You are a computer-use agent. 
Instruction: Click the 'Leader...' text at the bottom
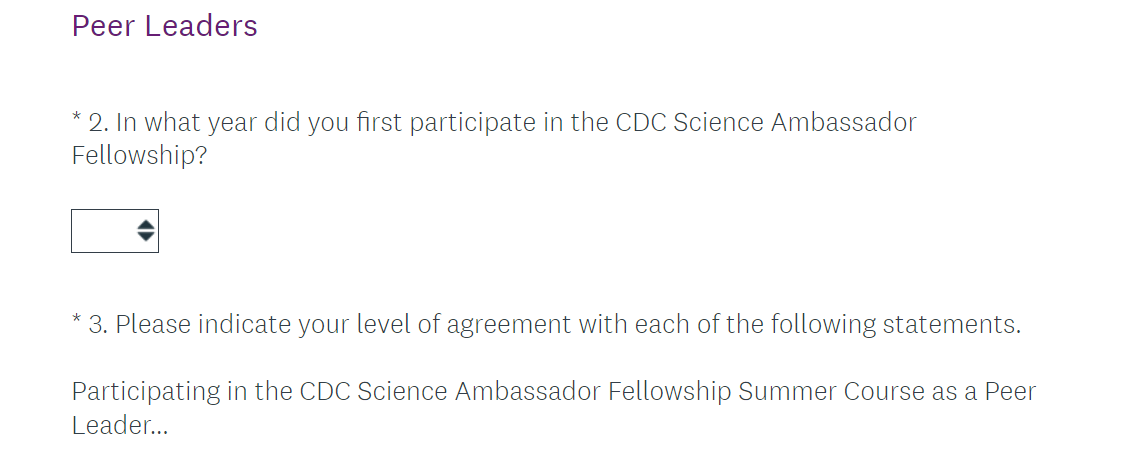120,425
